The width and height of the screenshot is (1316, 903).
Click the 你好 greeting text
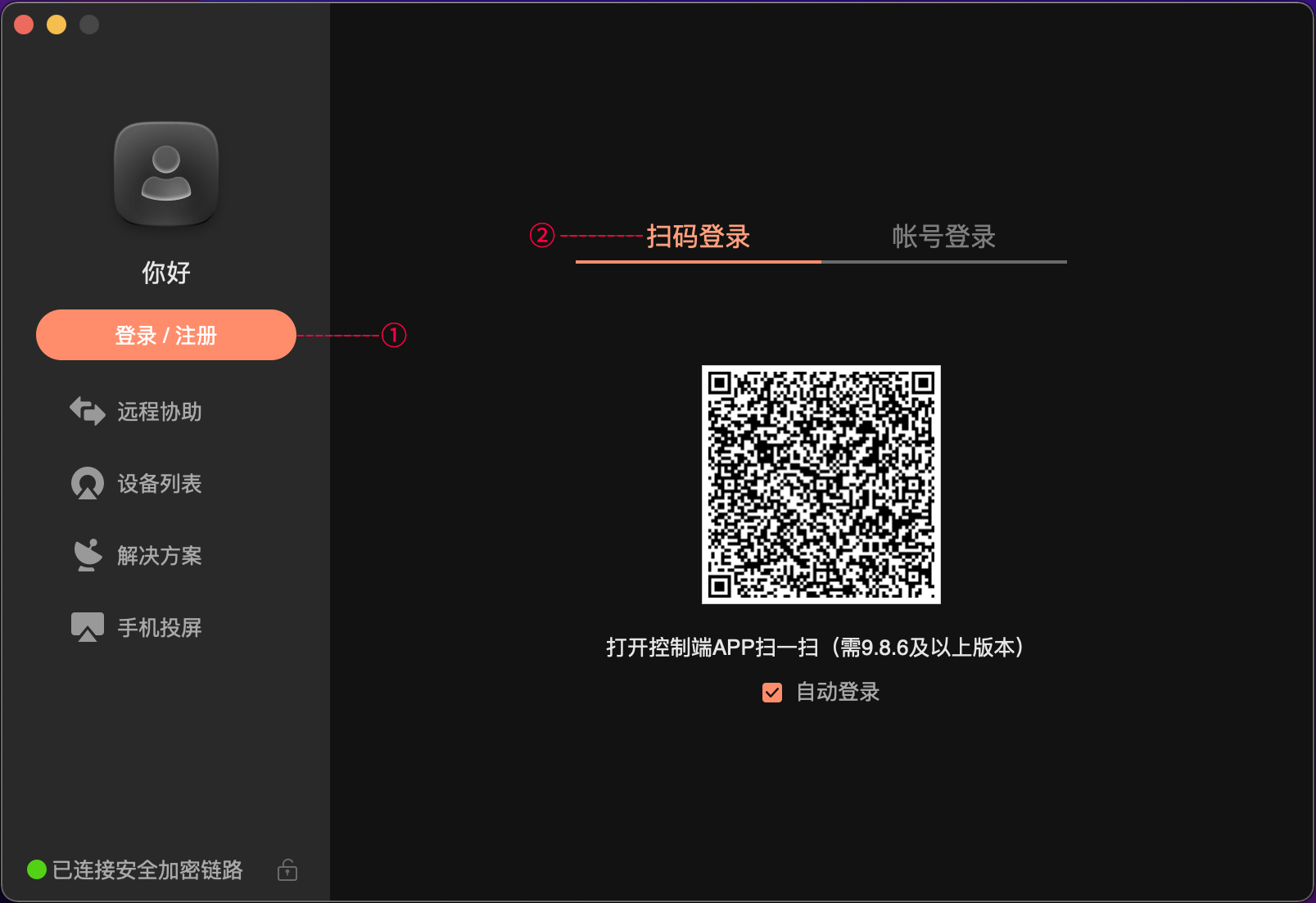[x=166, y=273]
